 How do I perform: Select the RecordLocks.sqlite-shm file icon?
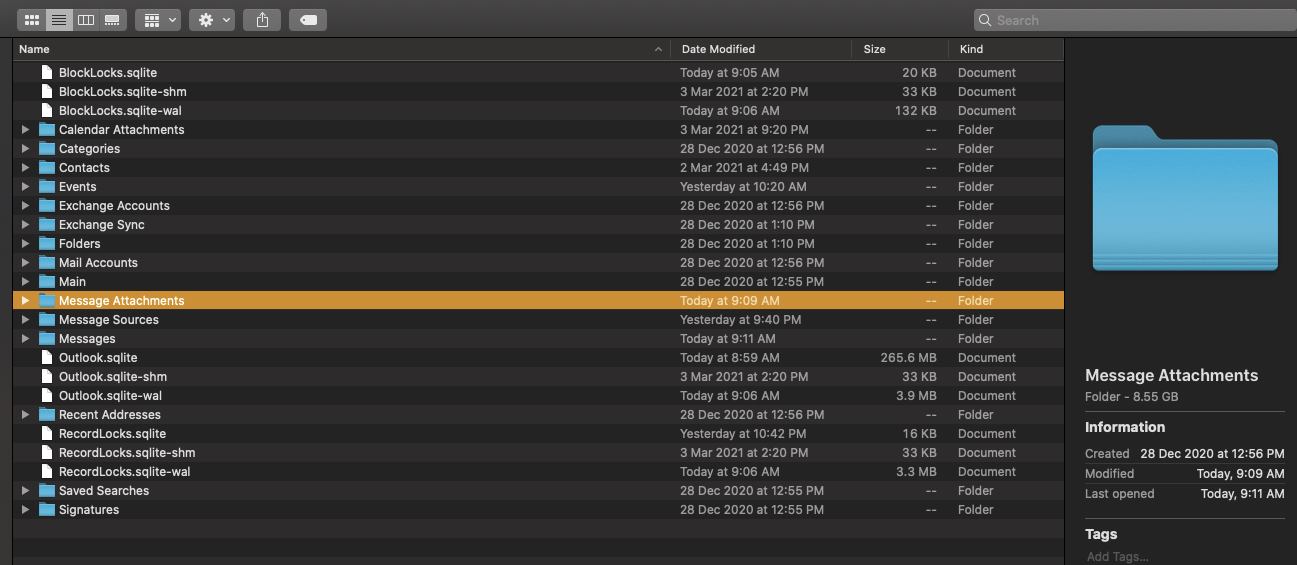click(x=46, y=453)
